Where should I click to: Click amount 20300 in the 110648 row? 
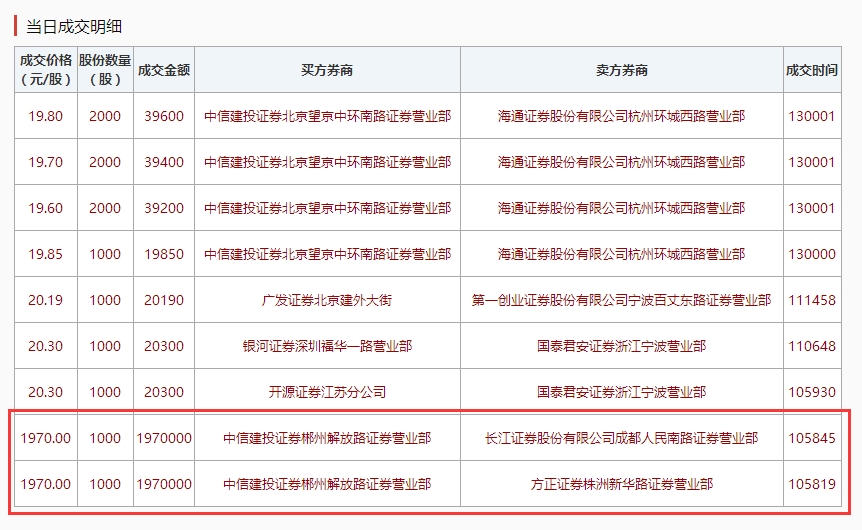coord(164,346)
